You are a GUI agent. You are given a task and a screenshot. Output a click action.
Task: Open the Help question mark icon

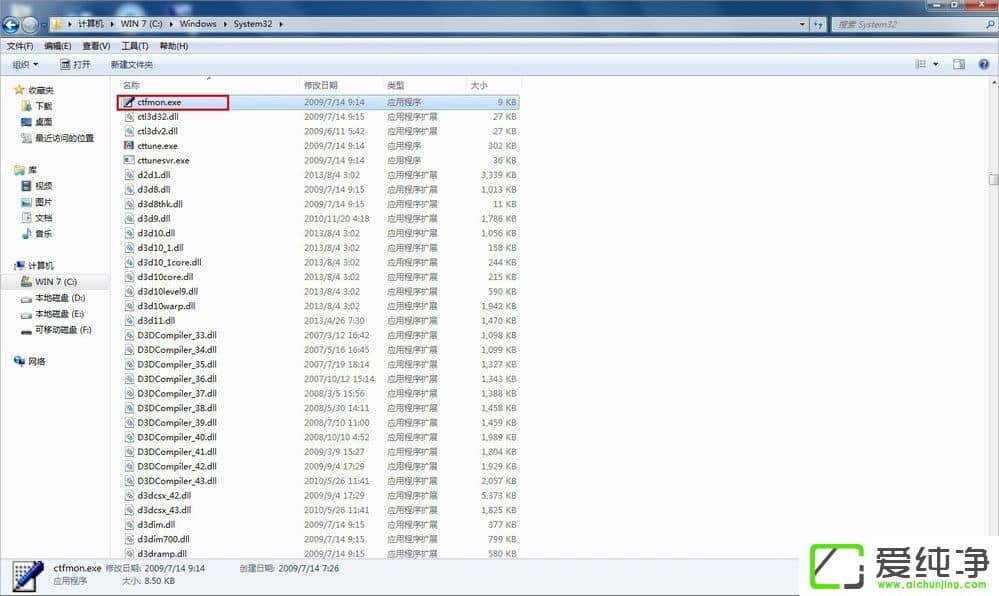click(983, 64)
